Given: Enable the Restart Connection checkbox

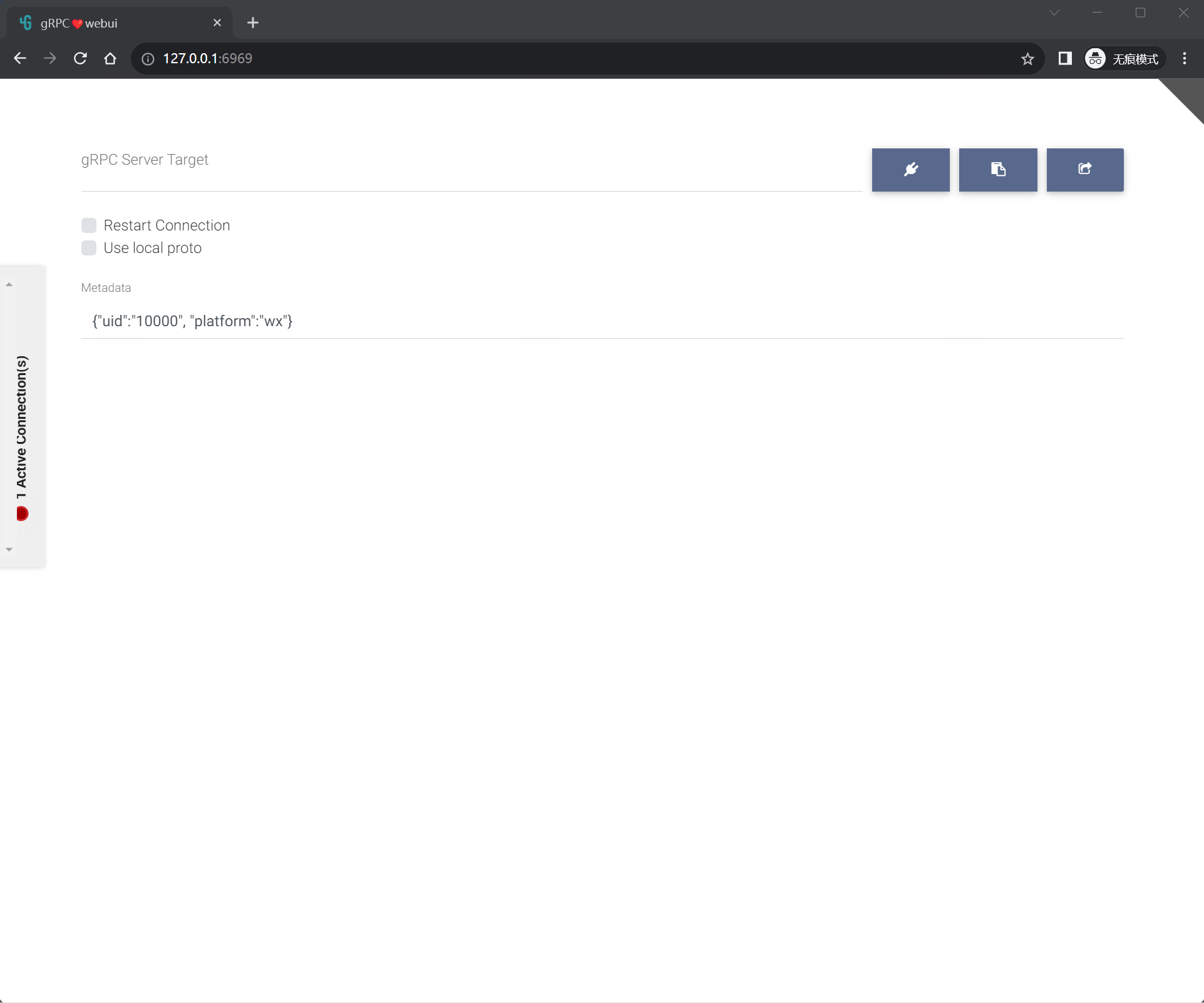Looking at the screenshot, I should point(89,225).
